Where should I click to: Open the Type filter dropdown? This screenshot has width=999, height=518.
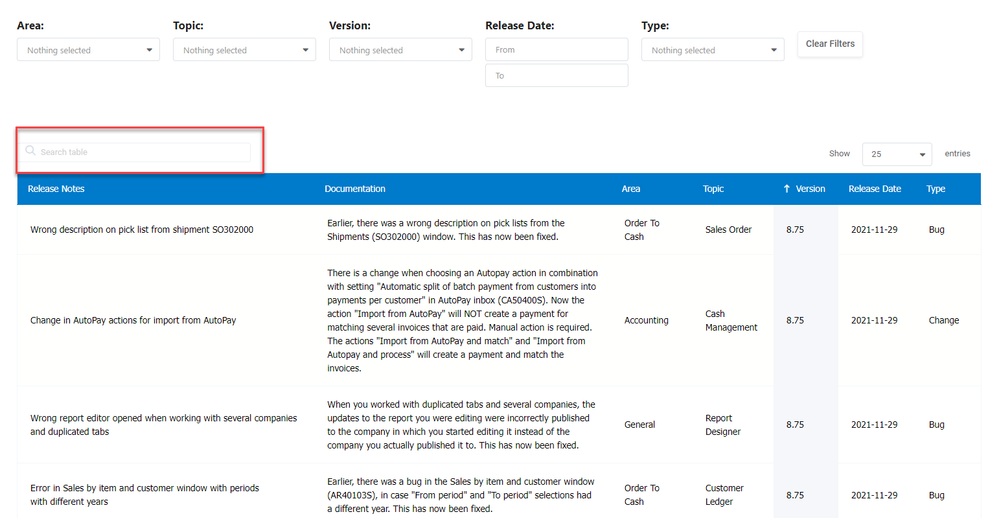click(712, 50)
